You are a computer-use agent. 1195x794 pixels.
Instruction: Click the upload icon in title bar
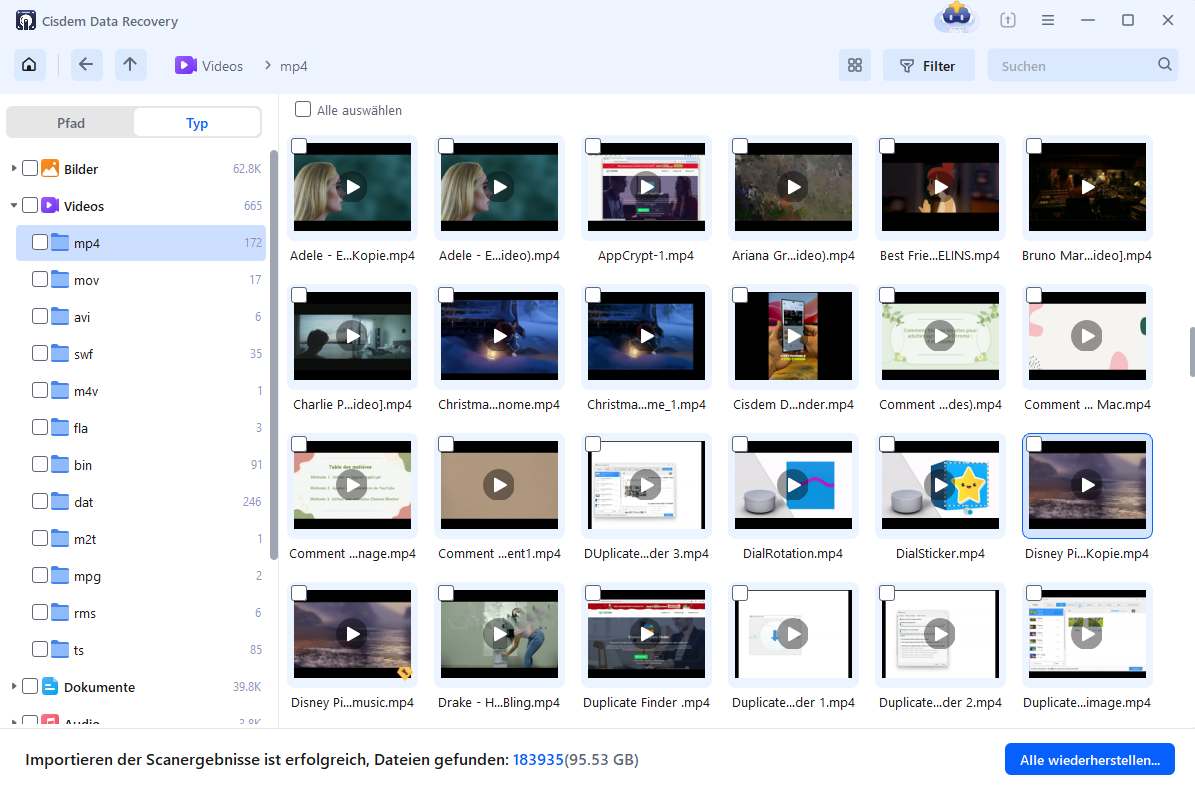1007,20
